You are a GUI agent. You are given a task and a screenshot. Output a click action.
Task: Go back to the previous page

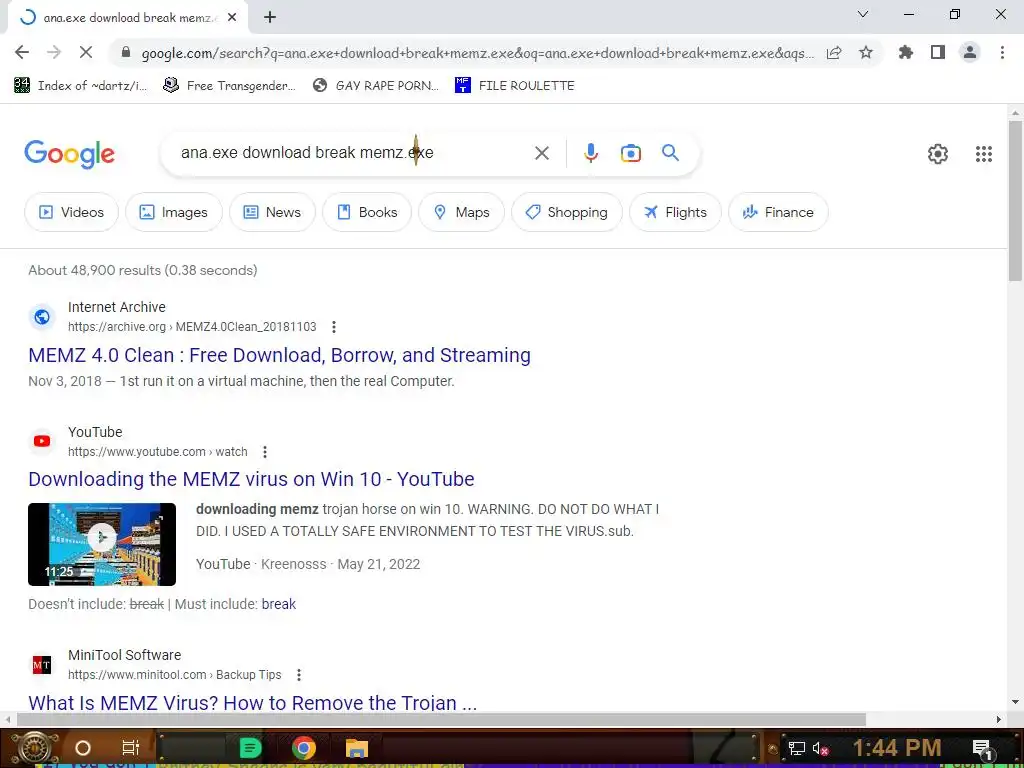click(x=22, y=52)
